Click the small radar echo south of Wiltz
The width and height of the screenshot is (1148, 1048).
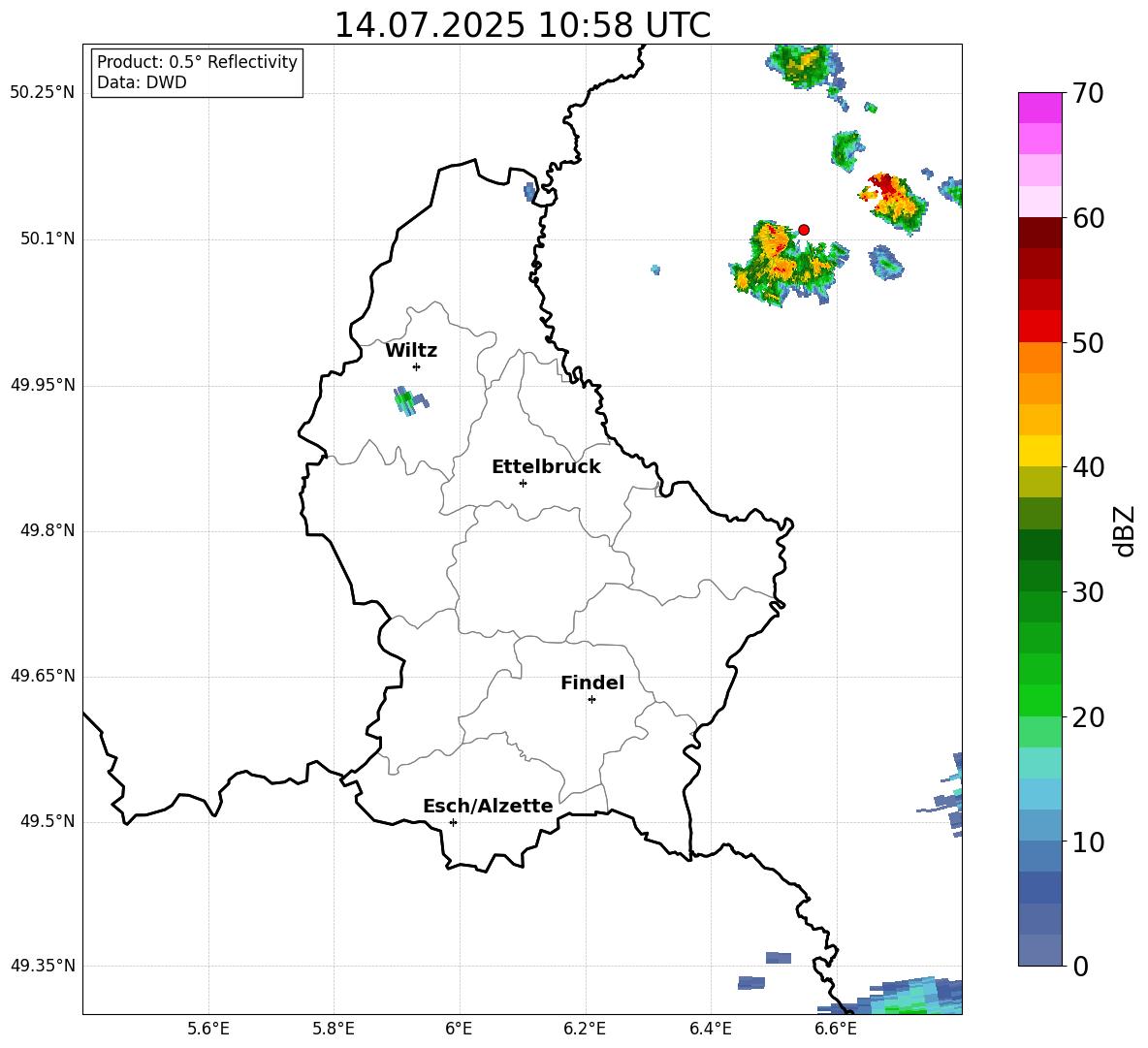[410, 401]
